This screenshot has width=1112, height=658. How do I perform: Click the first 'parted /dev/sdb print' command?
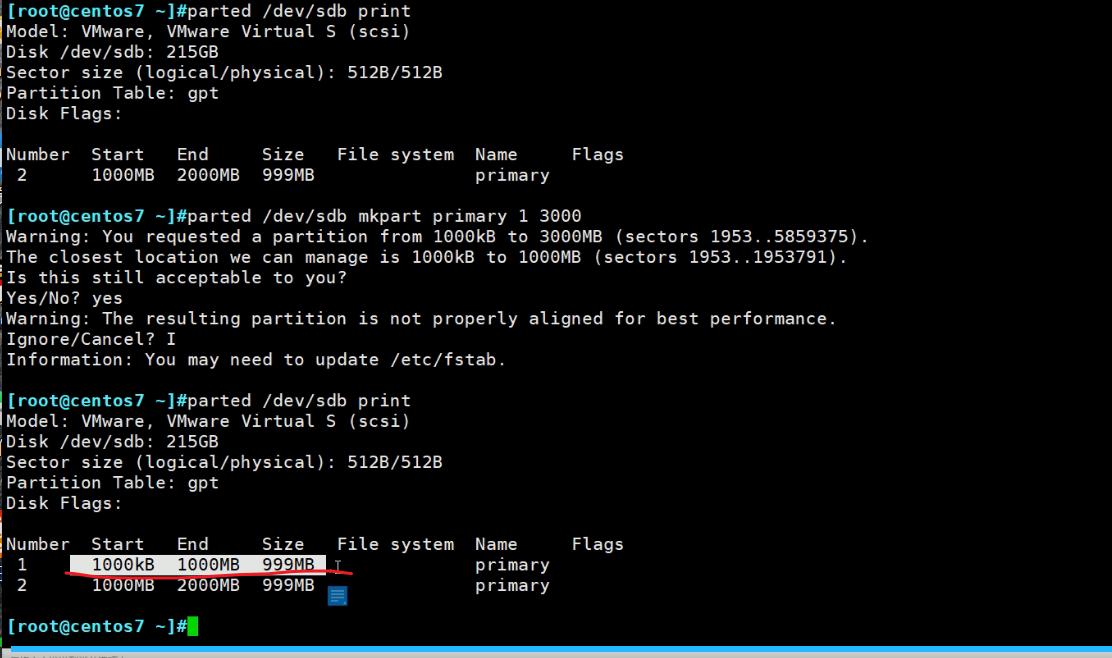[x=298, y=11]
